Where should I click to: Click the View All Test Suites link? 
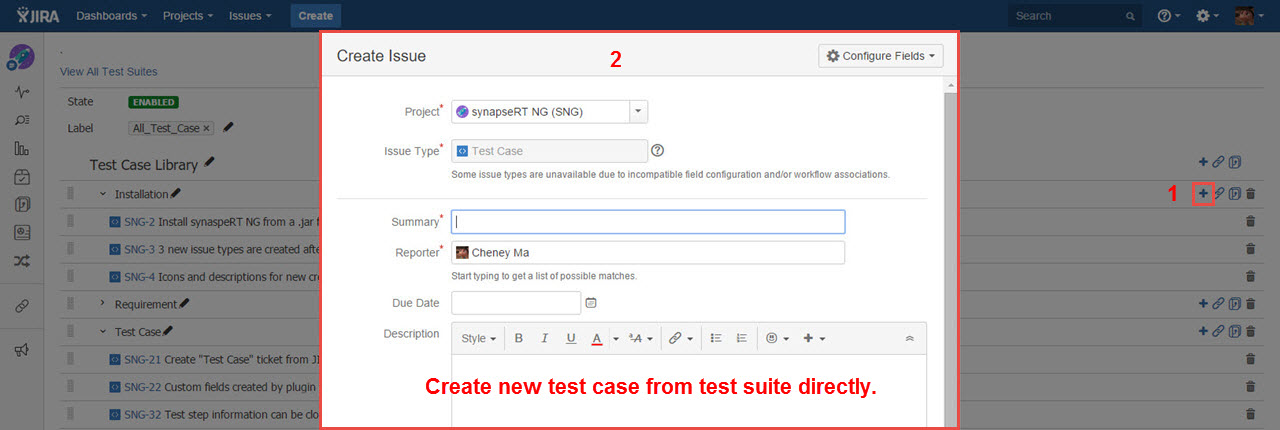[x=108, y=72]
